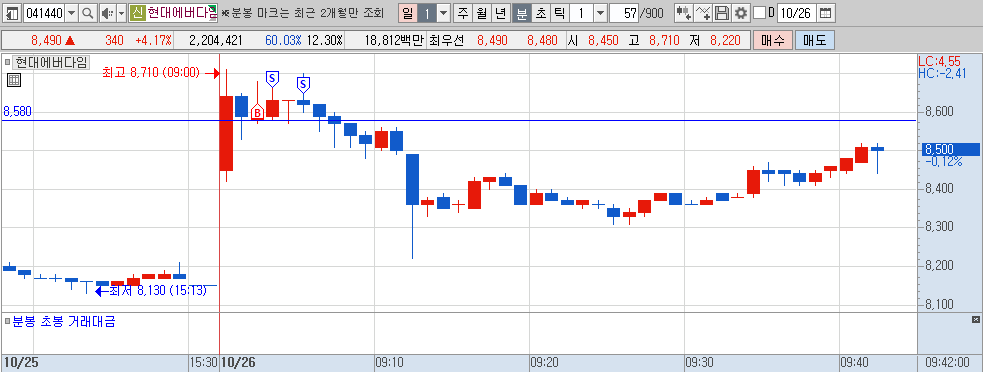
Task: Click the add candlestick chart icon
Action: click(x=685, y=13)
